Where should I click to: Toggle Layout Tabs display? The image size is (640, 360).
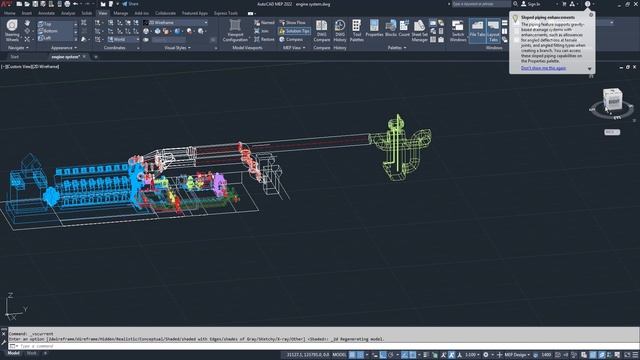(493, 31)
